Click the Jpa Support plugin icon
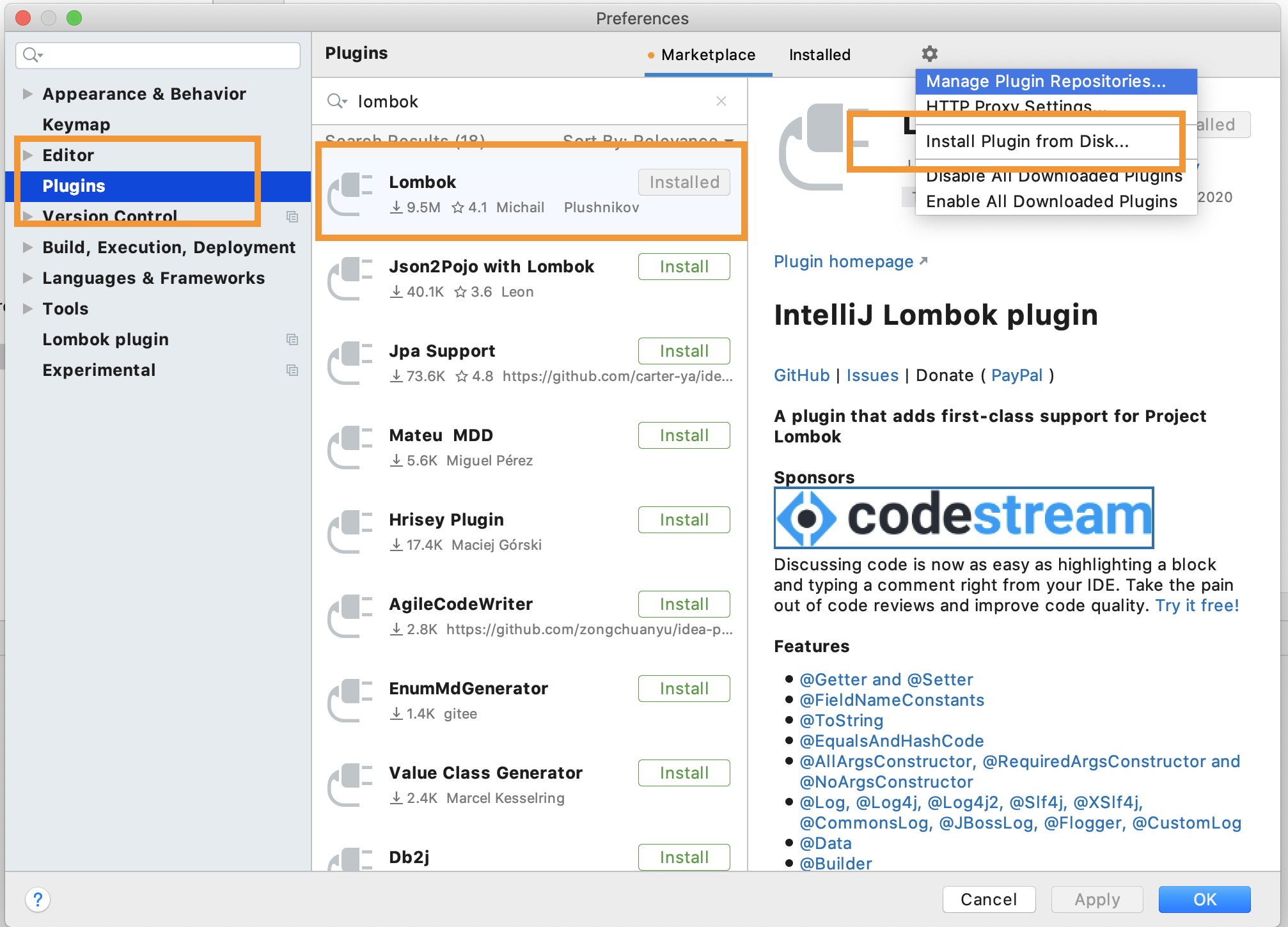 coord(350,361)
